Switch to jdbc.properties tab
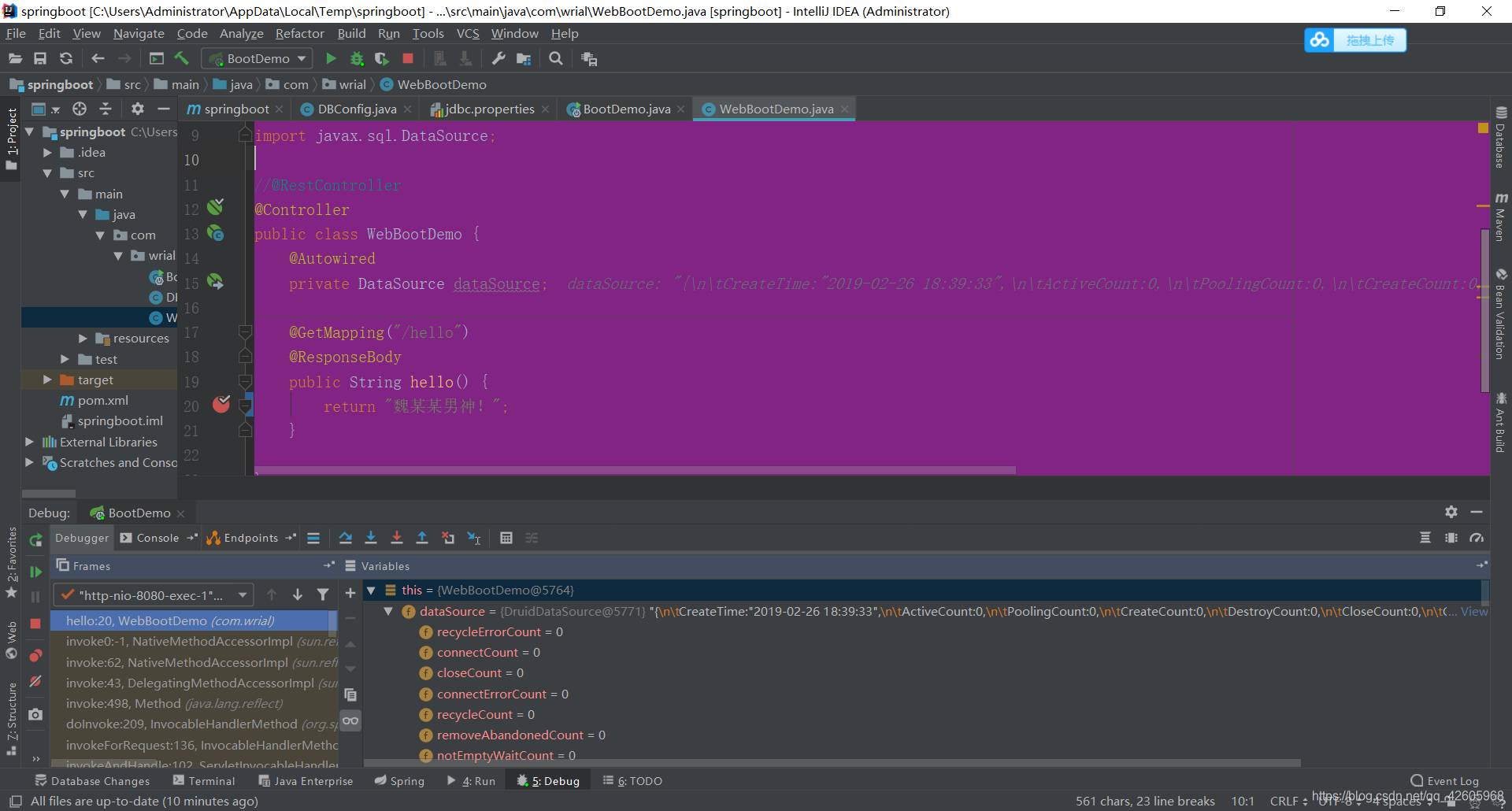Screen dimensions: 1512x811 click(x=488, y=109)
